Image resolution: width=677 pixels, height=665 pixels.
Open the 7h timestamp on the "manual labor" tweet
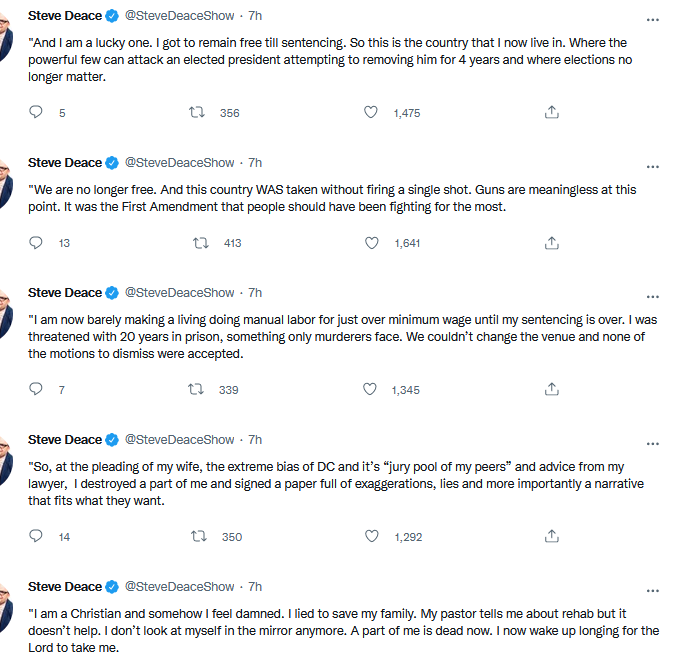tap(255, 292)
